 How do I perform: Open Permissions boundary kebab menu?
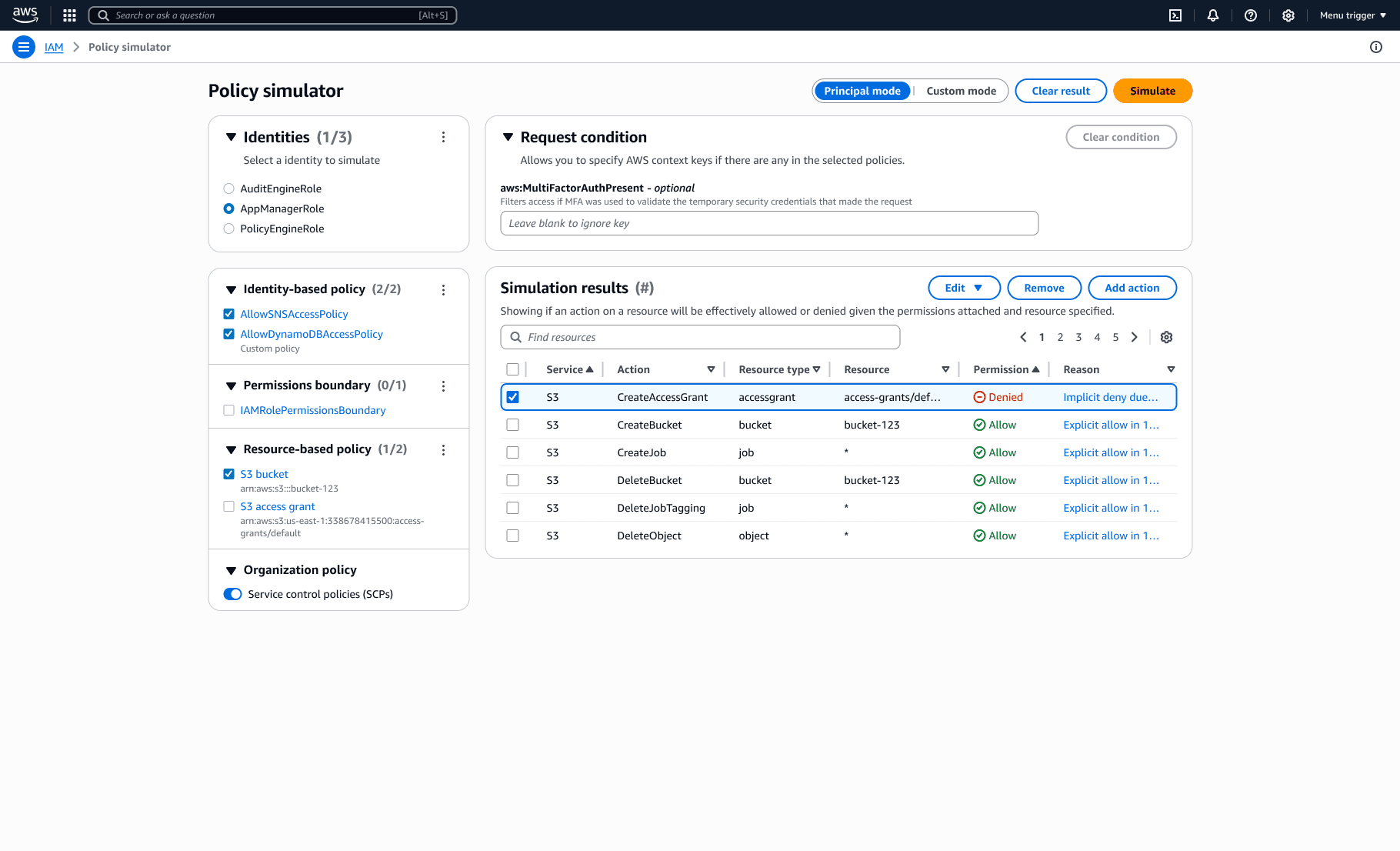pos(443,386)
